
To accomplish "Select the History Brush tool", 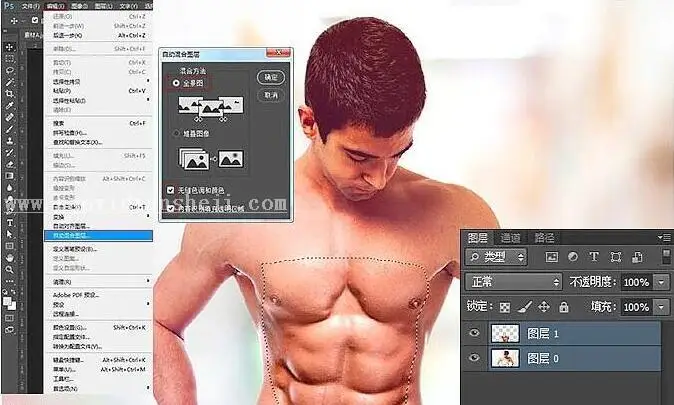I will click(x=9, y=152).
